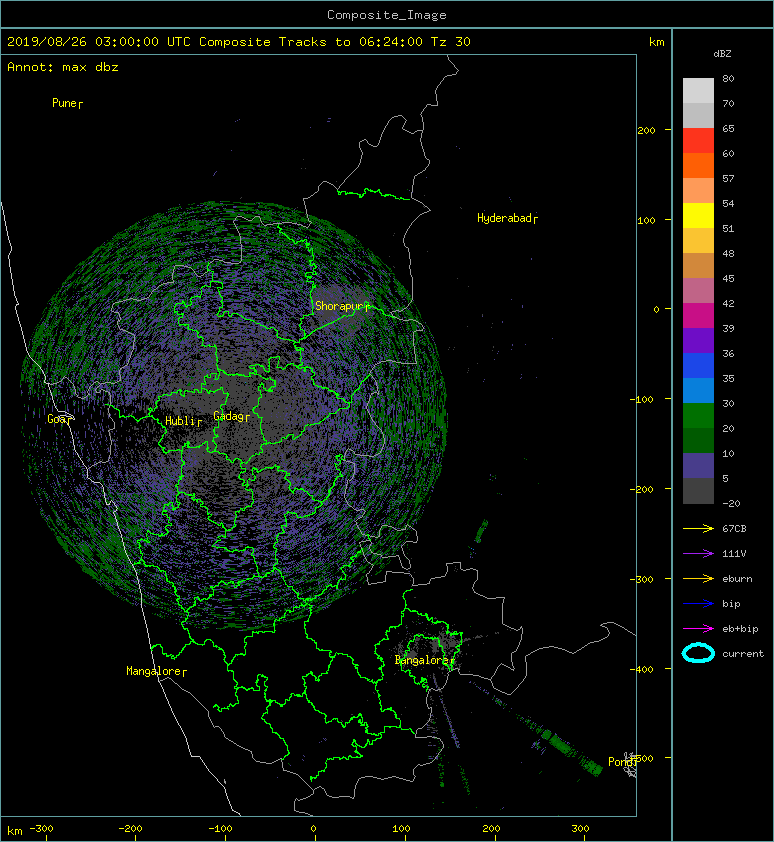Select the Hyderabad city label
Viewport: 774px width, 842px height.
[504, 218]
